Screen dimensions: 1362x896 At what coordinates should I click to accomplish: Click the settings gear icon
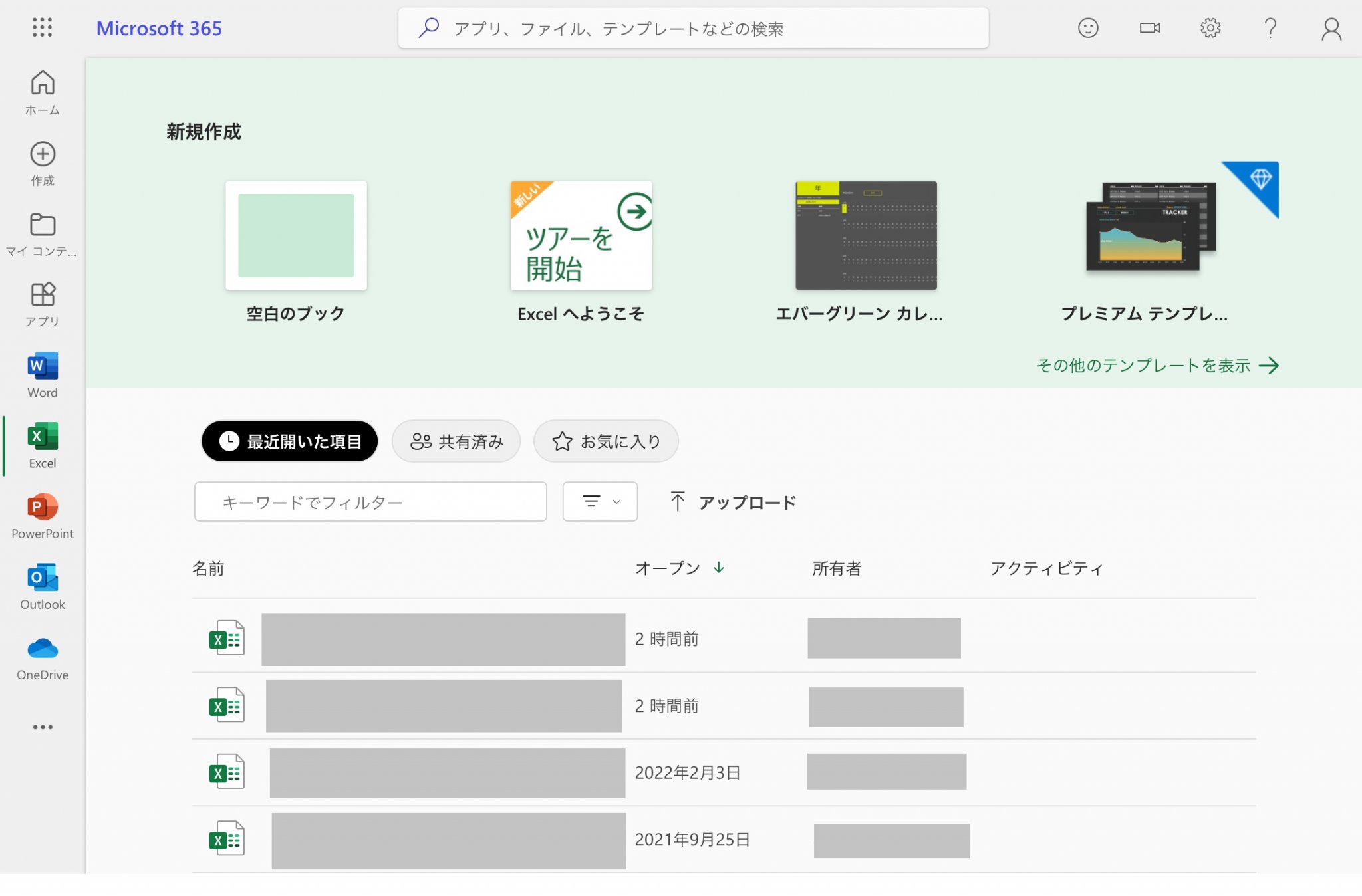coord(1210,28)
